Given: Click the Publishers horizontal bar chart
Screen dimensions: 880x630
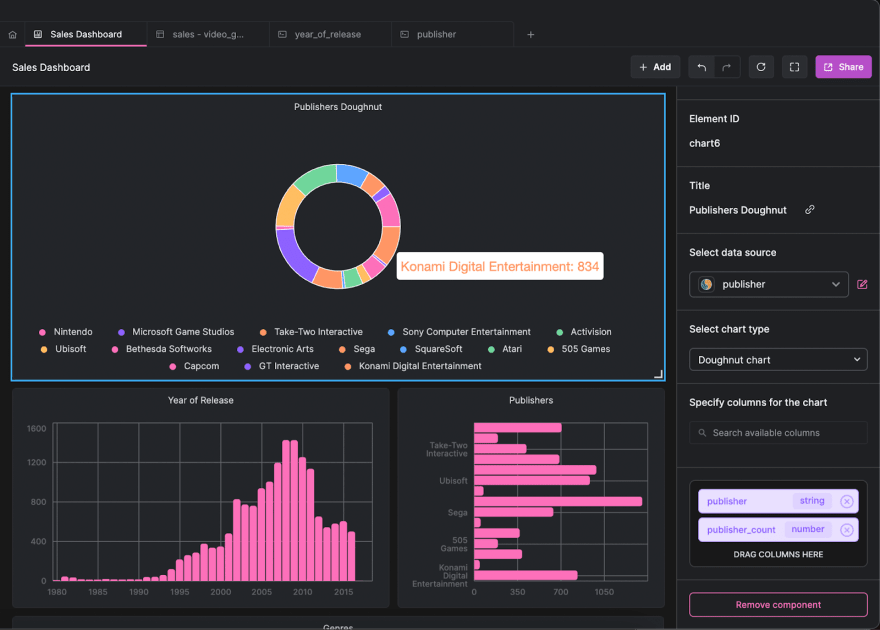Looking at the screenshot, I should 531,498.
